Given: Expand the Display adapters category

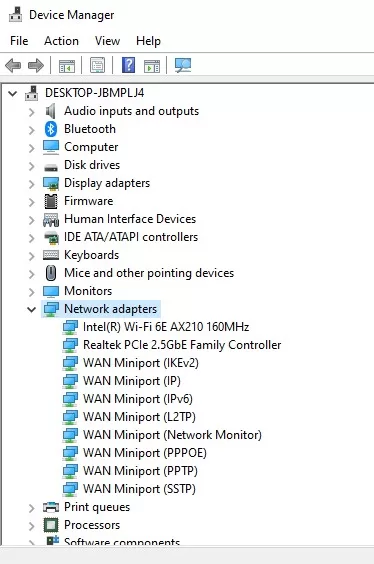Looking at the screenshot, I should point(32,184).
